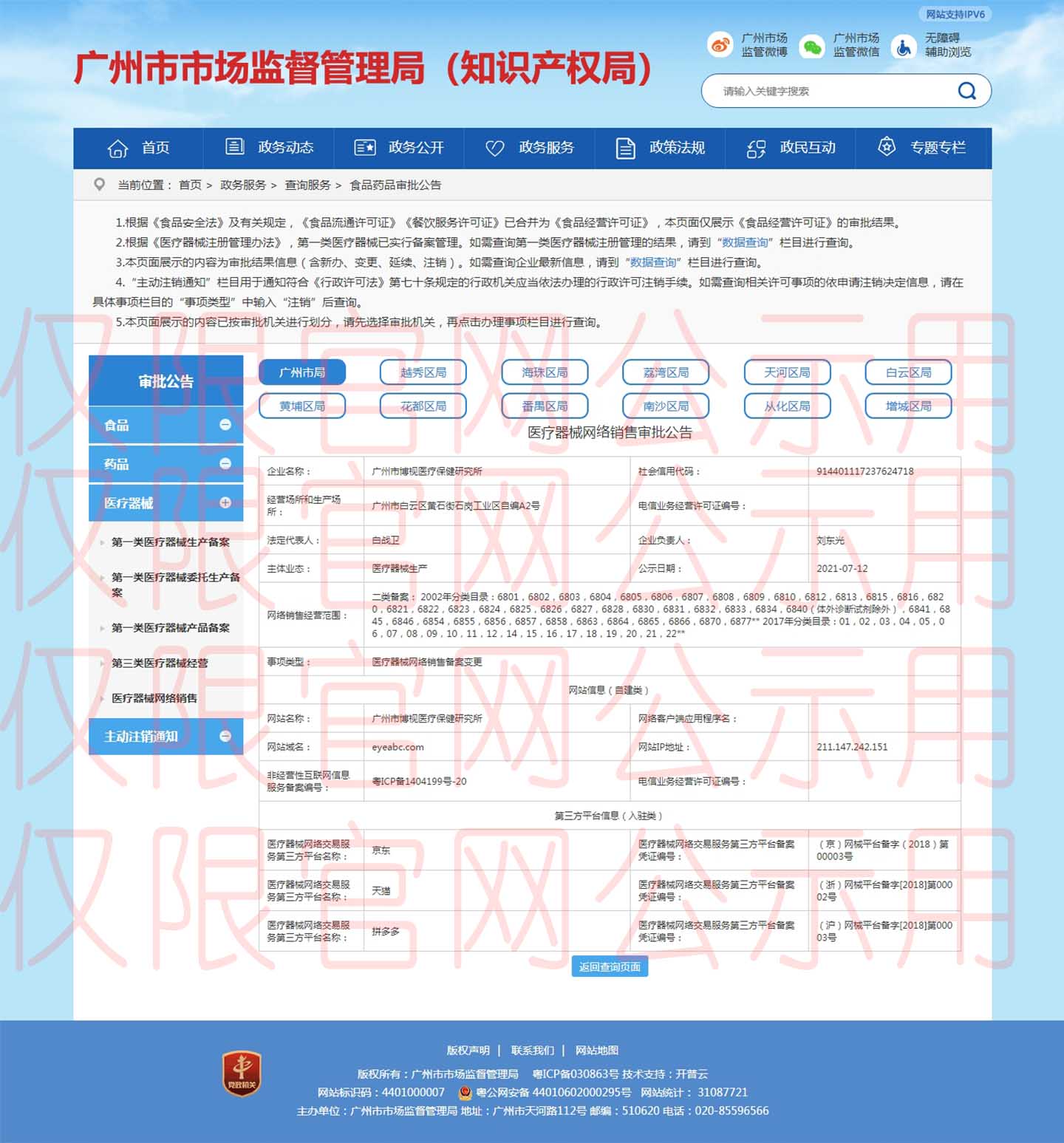Open 第一类医疗器械委托生产备案 in sidebar
The image size is (1064, 1143).
176,584
